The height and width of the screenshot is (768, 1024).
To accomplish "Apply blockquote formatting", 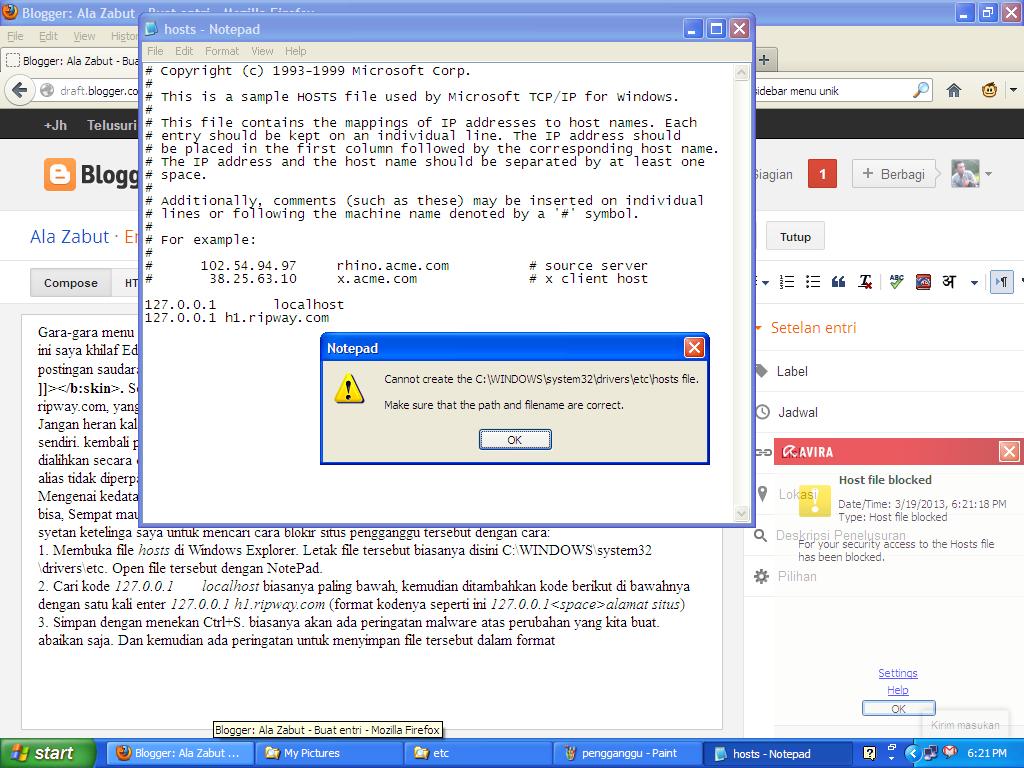I will (x=839, y=282).
